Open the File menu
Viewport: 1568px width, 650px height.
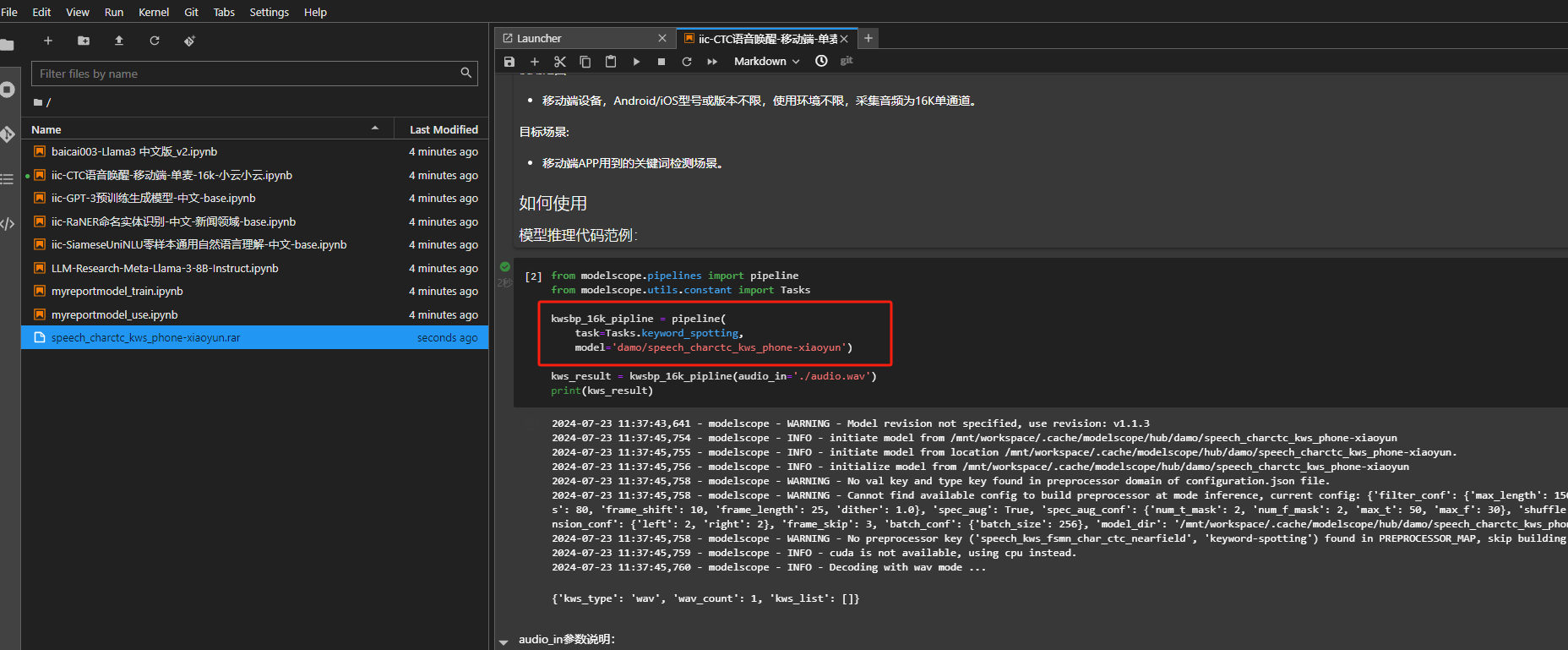pos(9,12)
